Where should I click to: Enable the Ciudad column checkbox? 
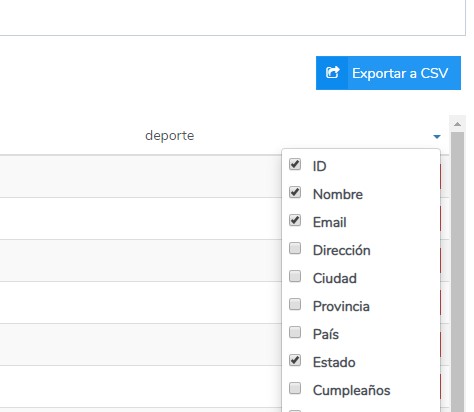(295, 276)
